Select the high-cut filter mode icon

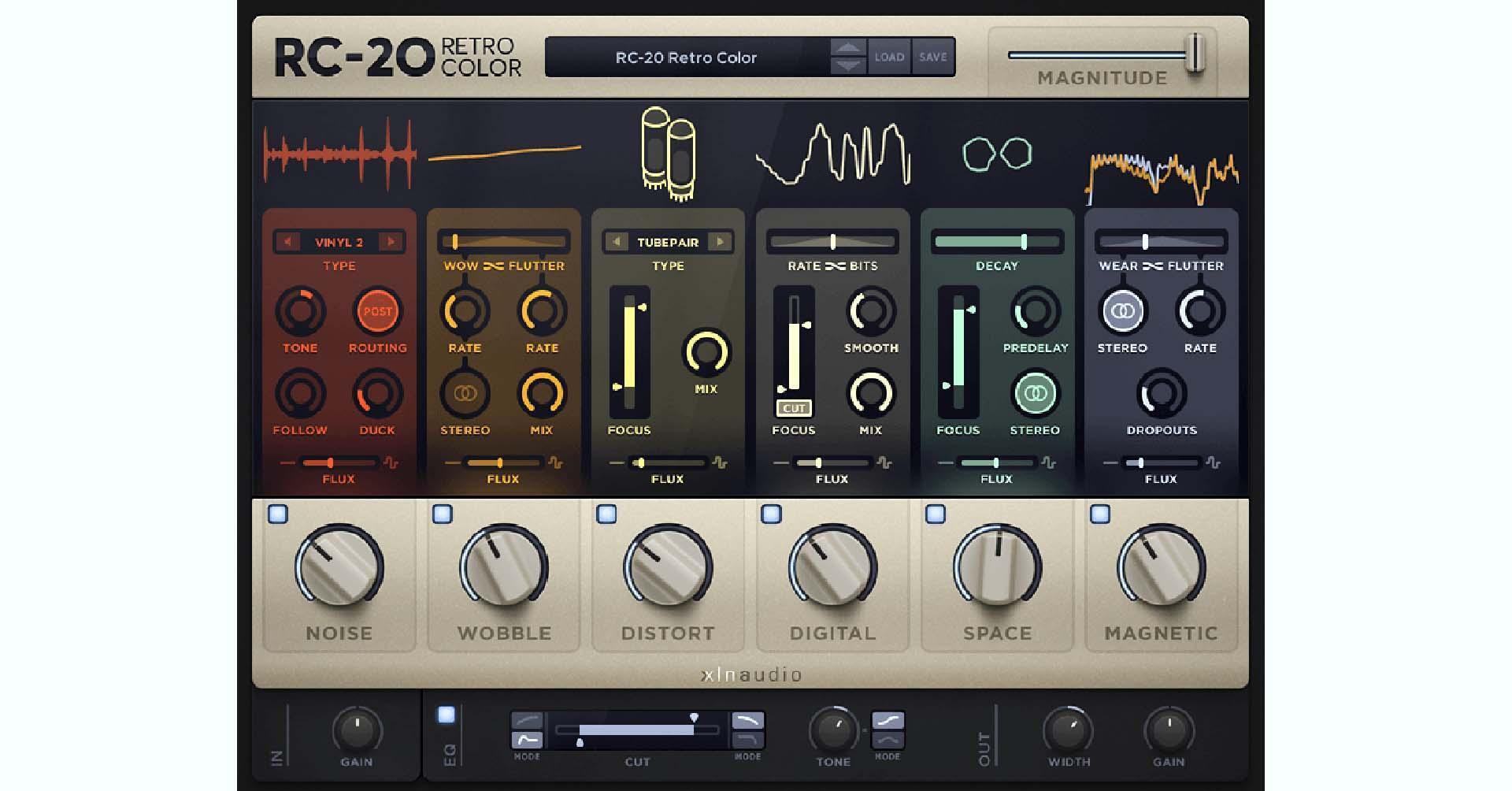[747, 721]
